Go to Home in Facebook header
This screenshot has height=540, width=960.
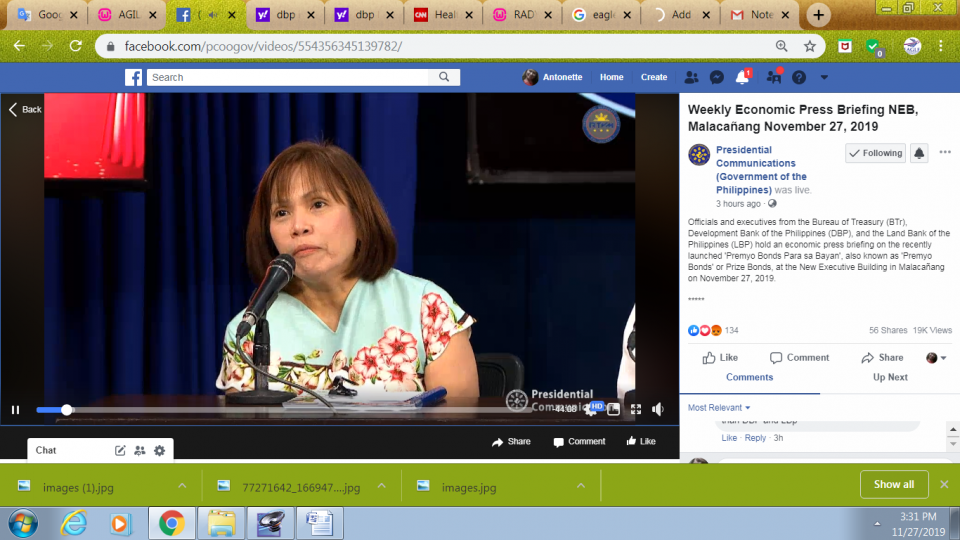click(x=611, y=77)
